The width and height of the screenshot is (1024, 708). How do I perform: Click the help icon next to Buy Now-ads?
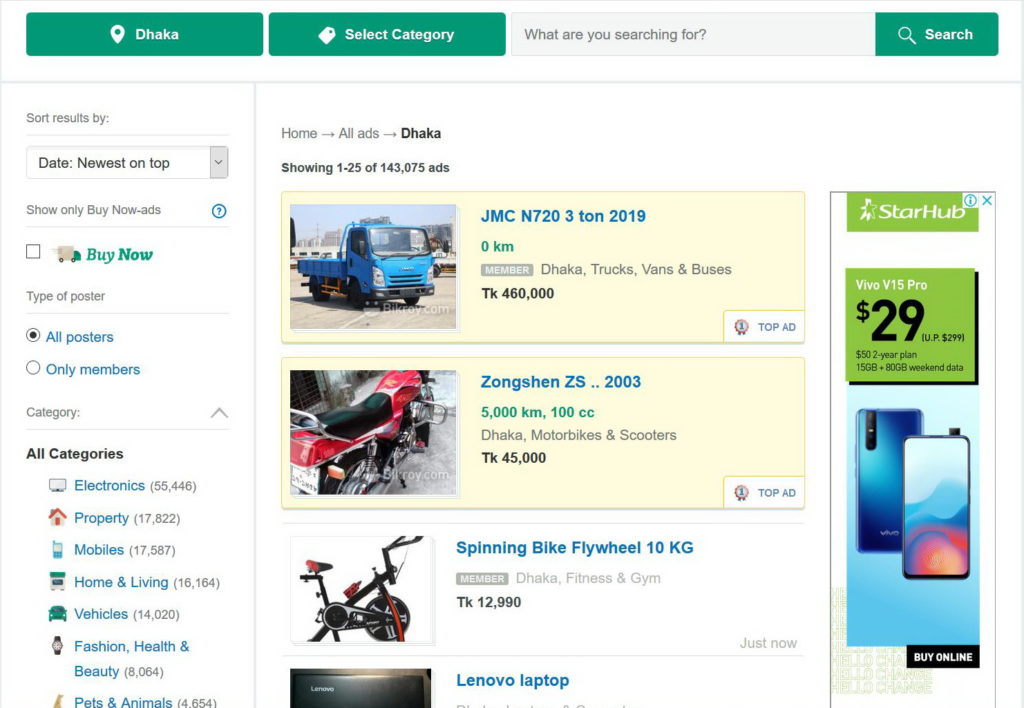pyautogui.click(x=219, y=210)
